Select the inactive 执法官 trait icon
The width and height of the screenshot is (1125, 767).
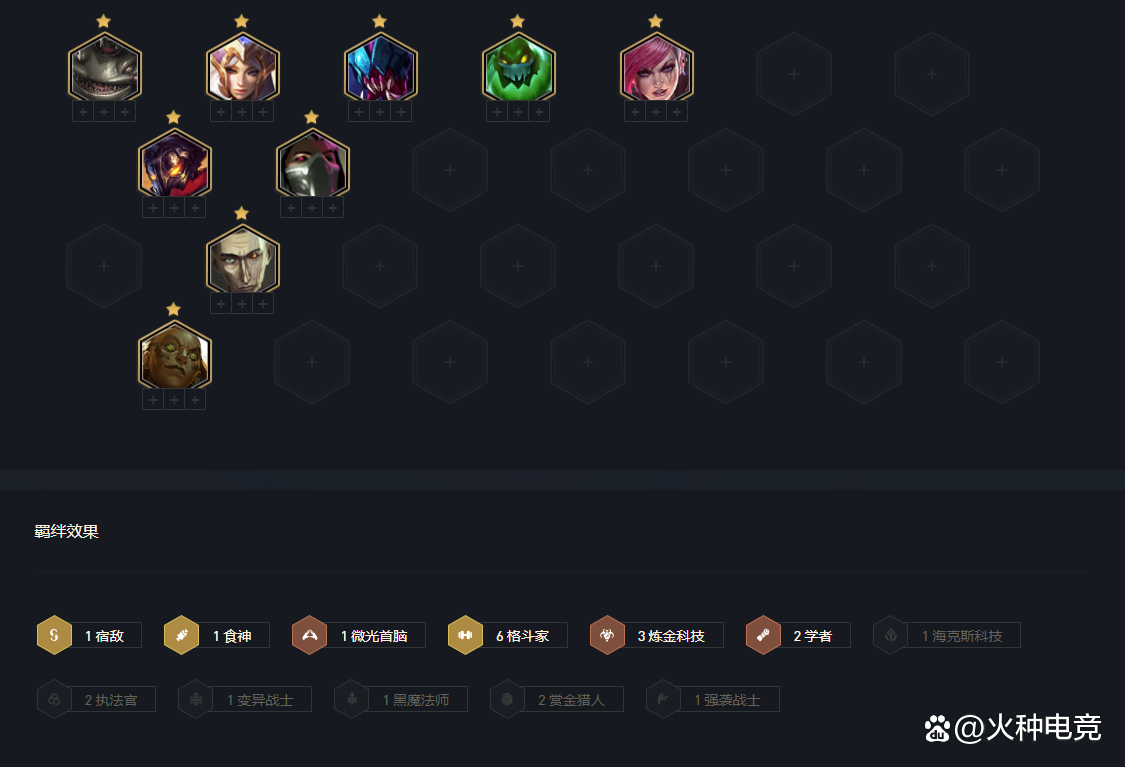[x=55, y=699]
